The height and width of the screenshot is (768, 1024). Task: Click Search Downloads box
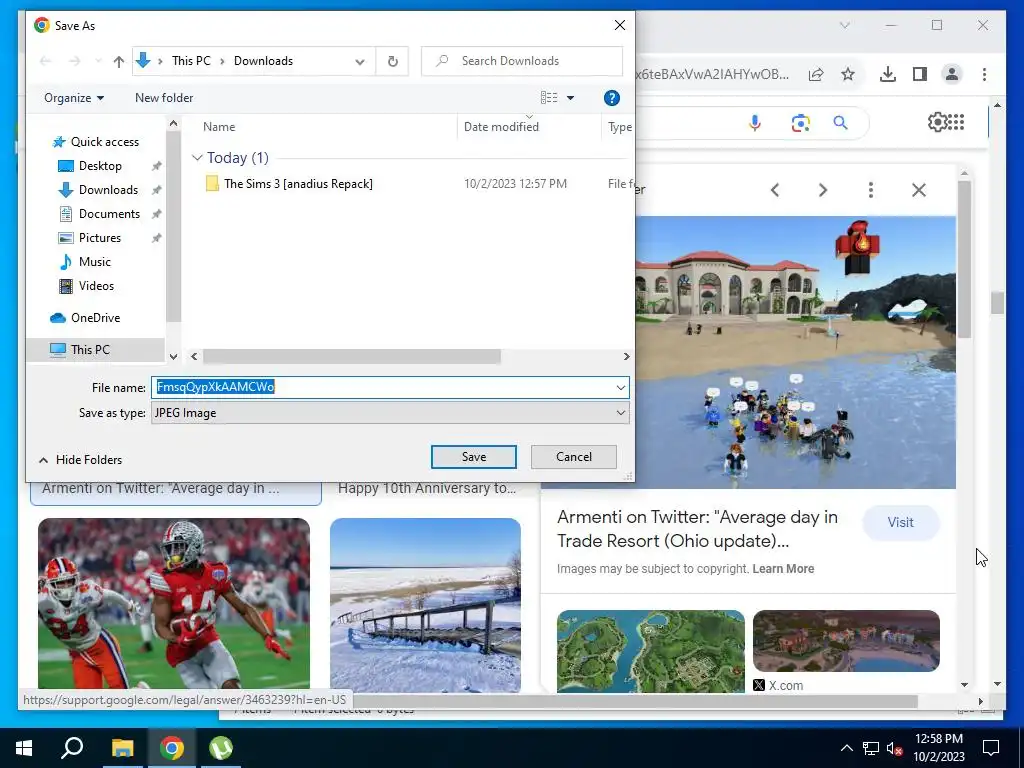tap(522, 61)
